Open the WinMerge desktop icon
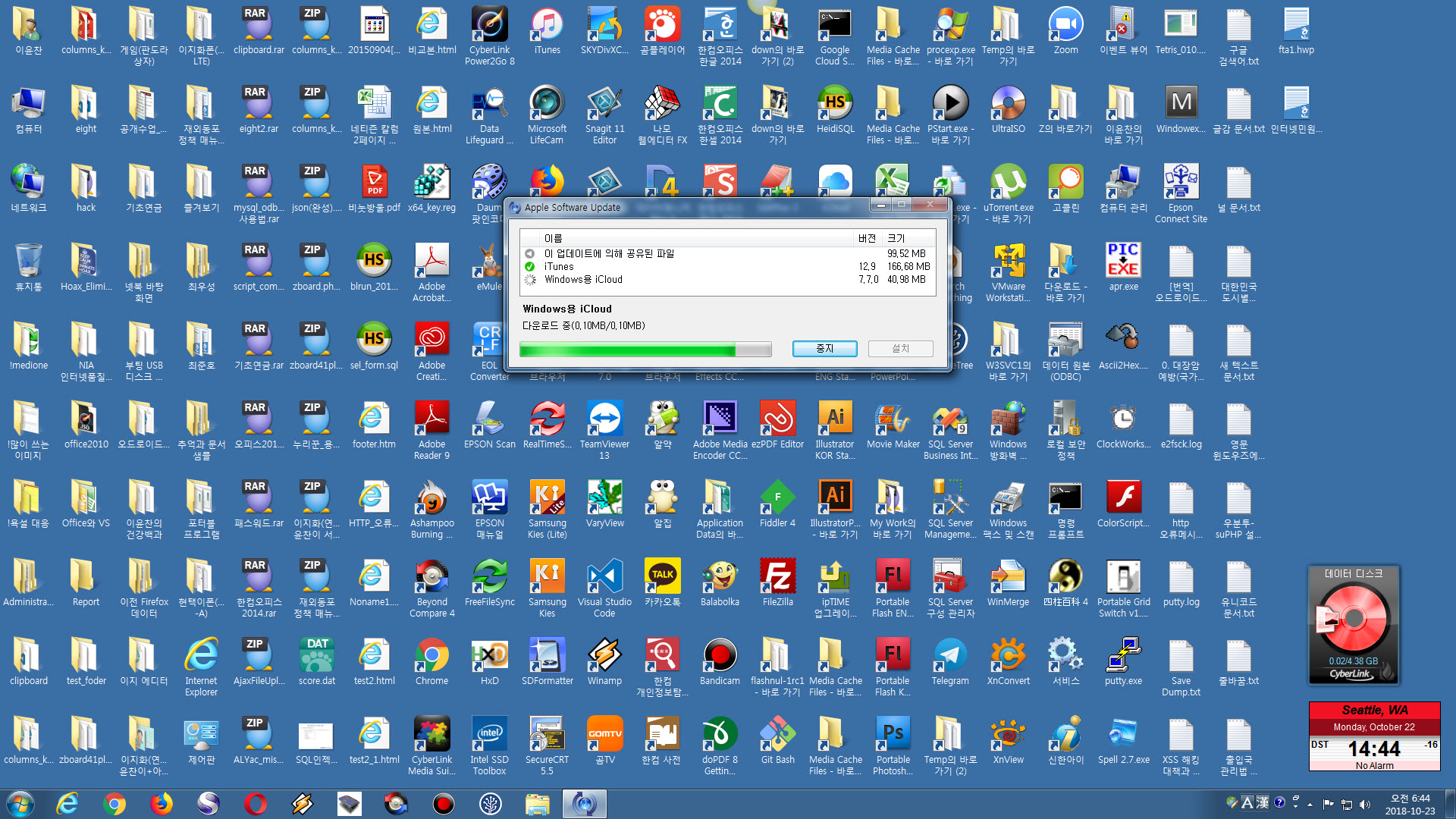 point(1008,583)
